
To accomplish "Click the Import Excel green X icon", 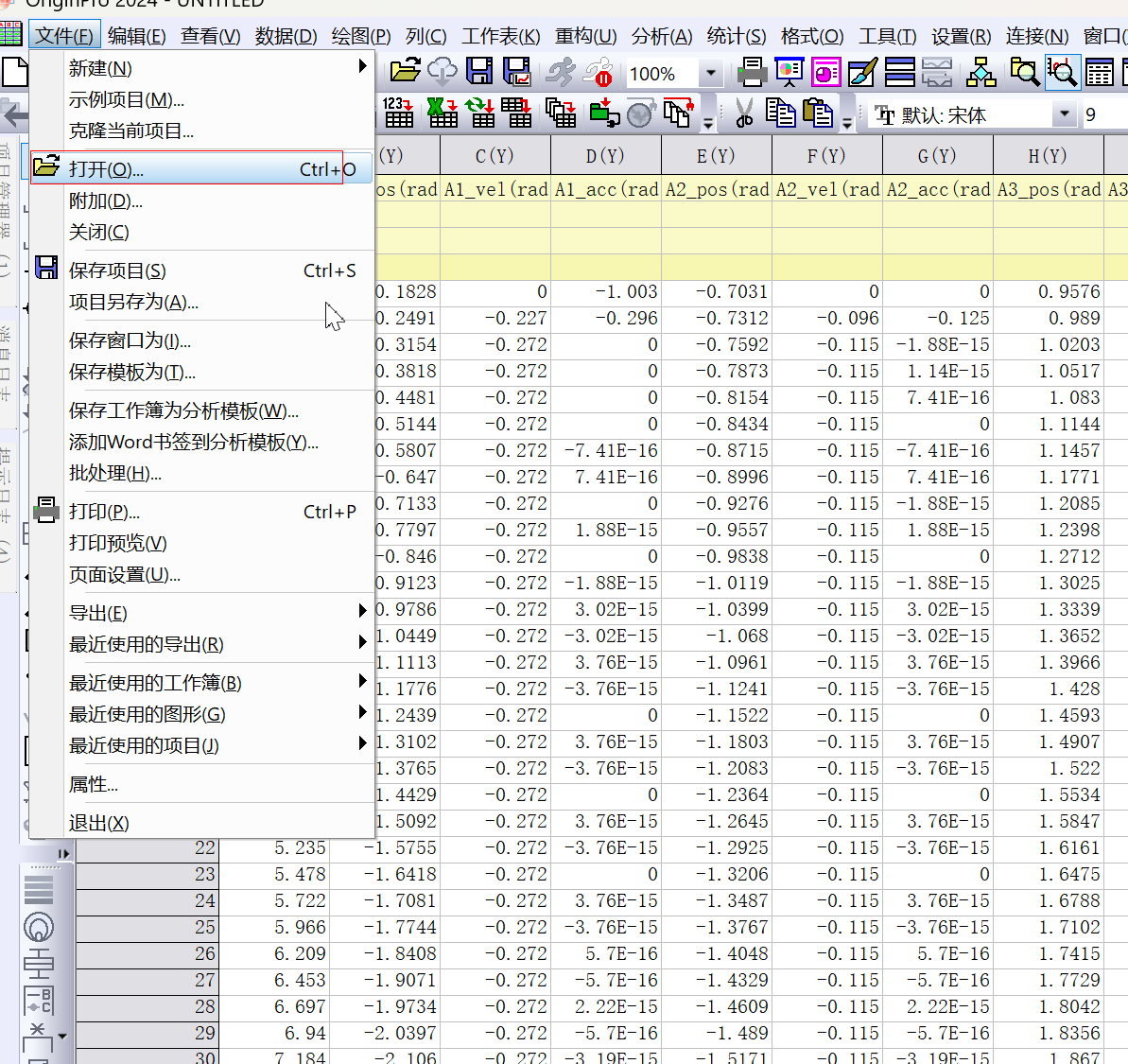I will (x=442, y=113).
